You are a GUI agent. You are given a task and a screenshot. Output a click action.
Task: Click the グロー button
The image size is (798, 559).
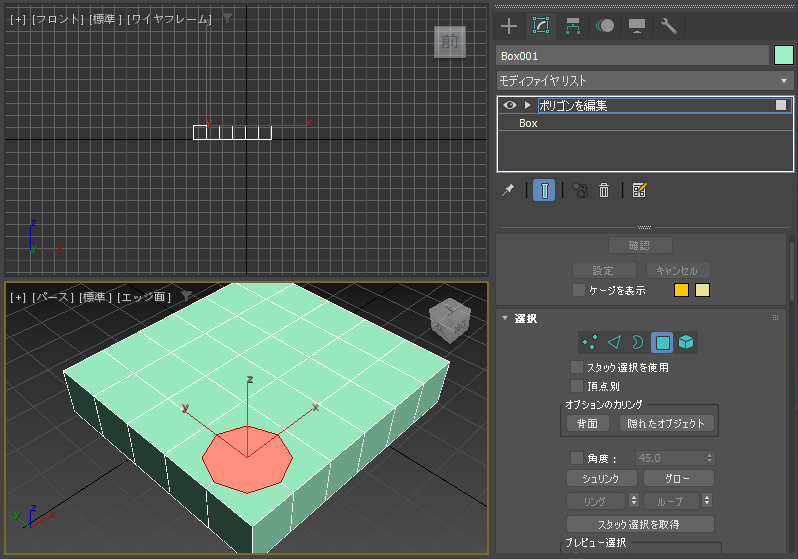click(x=678, y=479)
